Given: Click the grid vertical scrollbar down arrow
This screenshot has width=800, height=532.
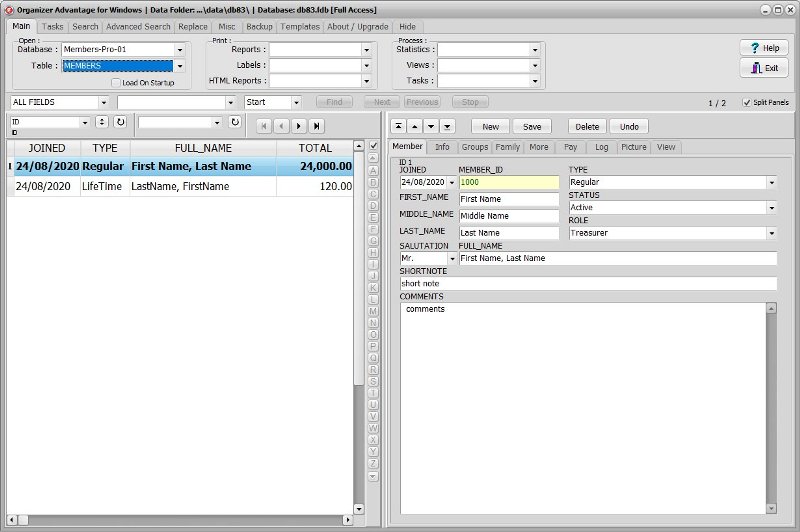Looking at the screenshot, I should pyautogui.click(x=359, y=509).
